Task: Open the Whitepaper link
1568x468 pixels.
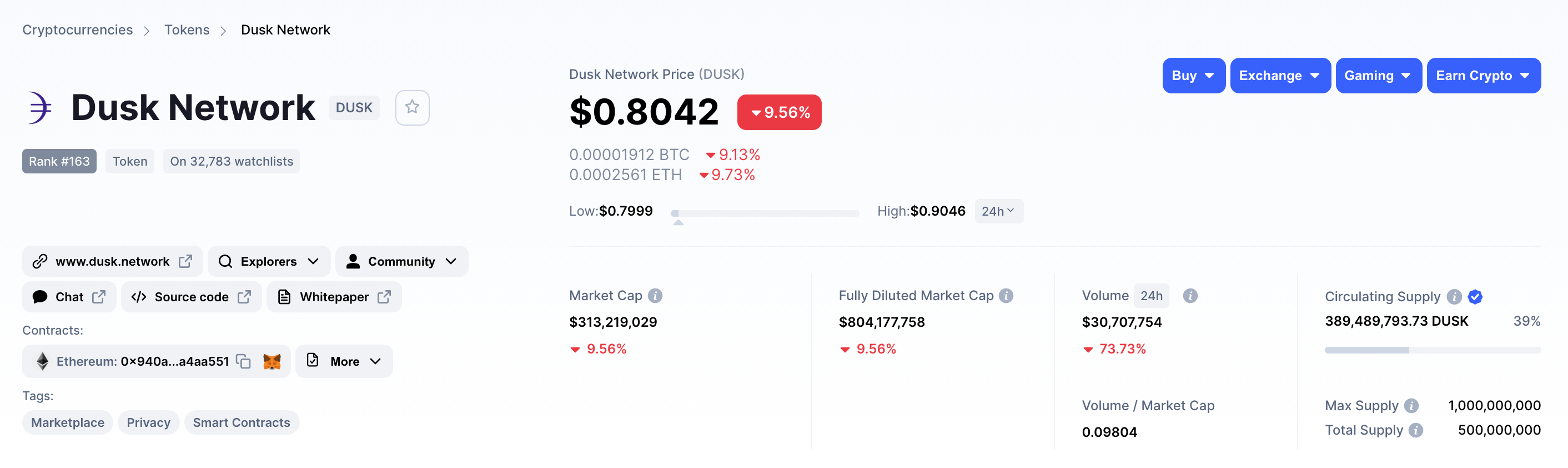Action: point(334,297)
